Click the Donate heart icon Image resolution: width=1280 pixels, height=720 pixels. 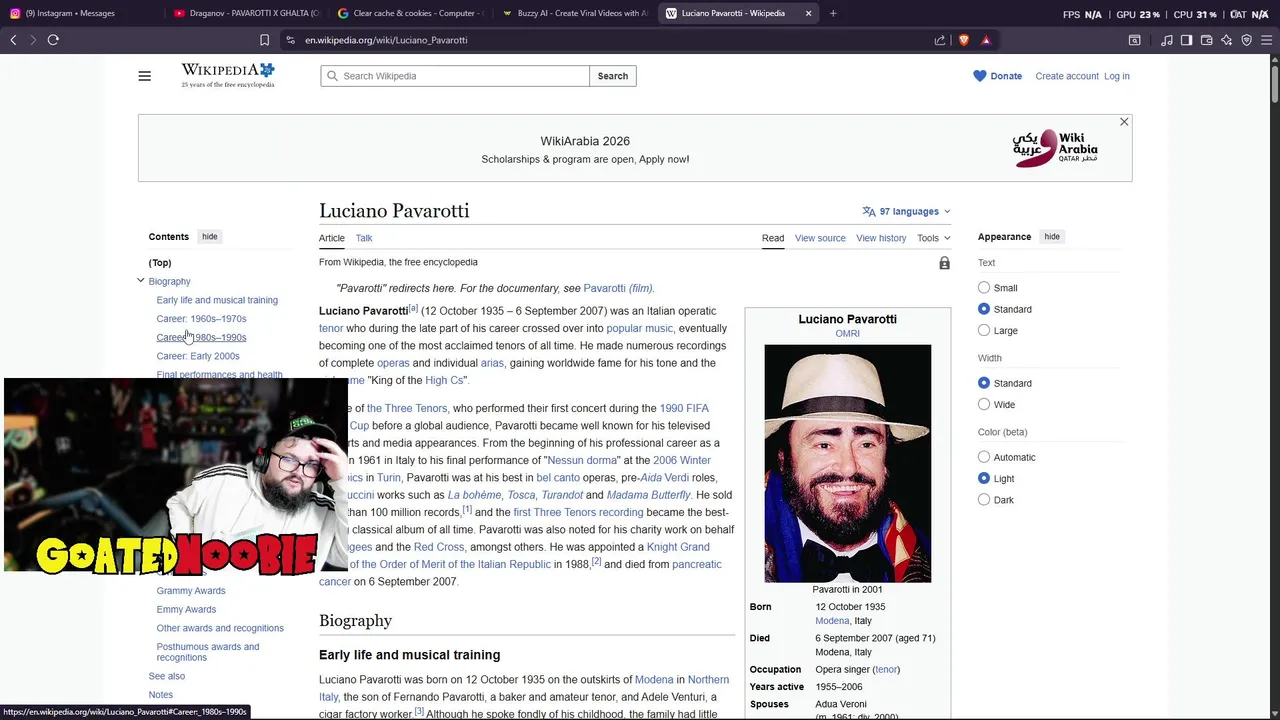[x=980, y=76]
